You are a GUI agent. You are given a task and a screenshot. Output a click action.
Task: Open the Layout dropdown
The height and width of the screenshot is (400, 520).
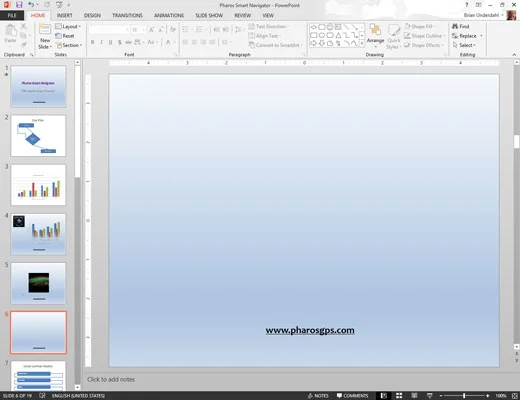pos(68,26)
